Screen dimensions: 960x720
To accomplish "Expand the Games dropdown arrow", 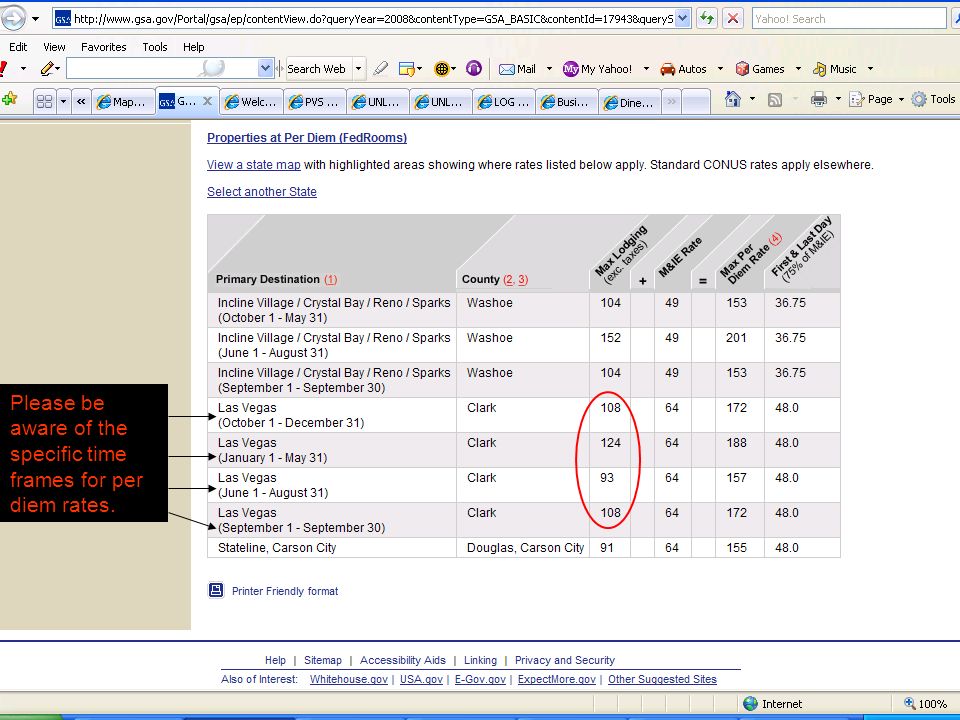I will point(798,69).
